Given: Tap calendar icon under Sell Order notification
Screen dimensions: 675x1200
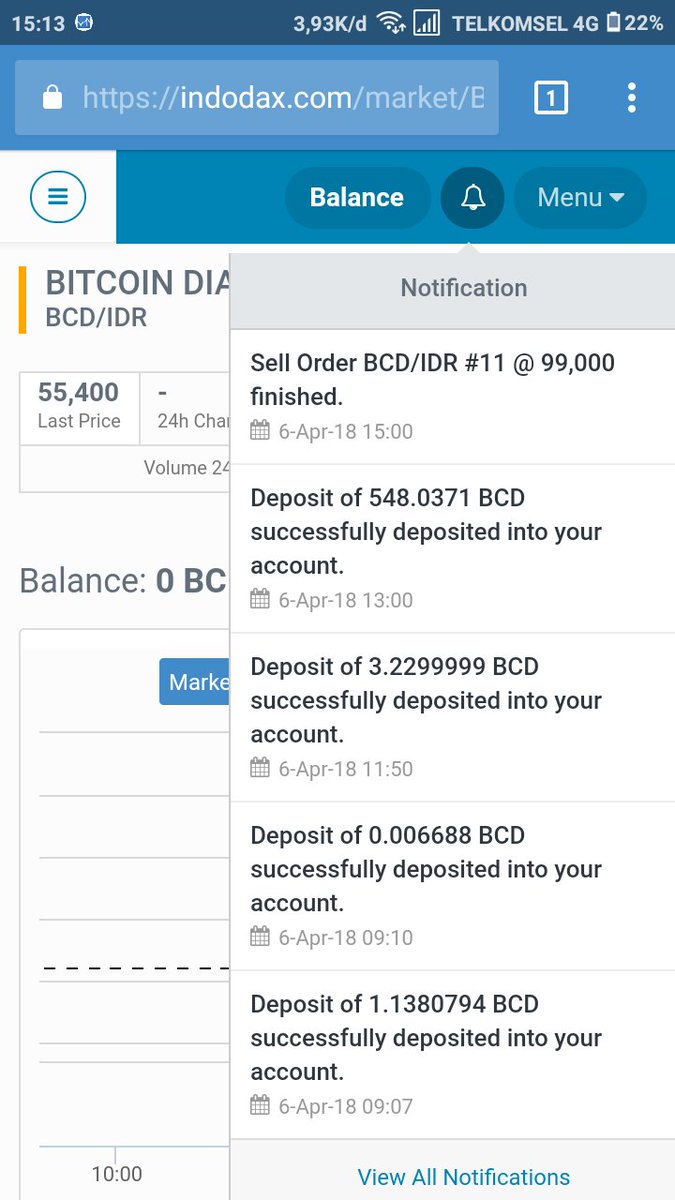Looking at the screenshot, I should point(260,431).
